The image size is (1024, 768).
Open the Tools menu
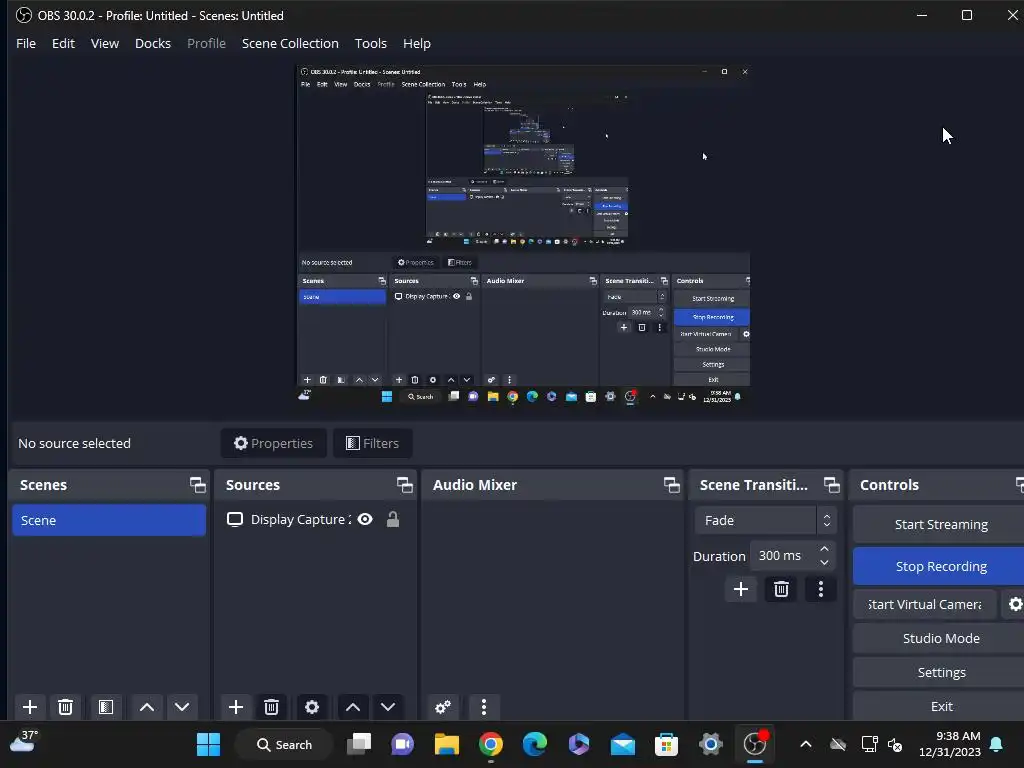tap(370, 43)
